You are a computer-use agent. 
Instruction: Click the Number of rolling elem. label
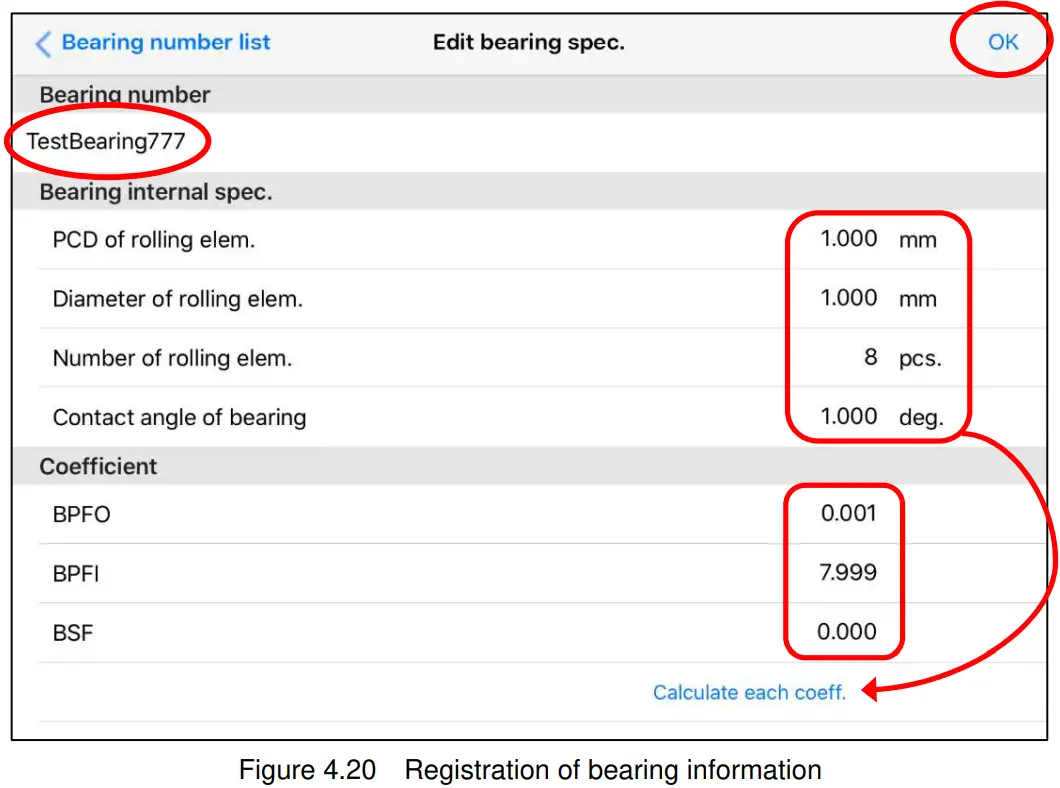tap(172, 358)
